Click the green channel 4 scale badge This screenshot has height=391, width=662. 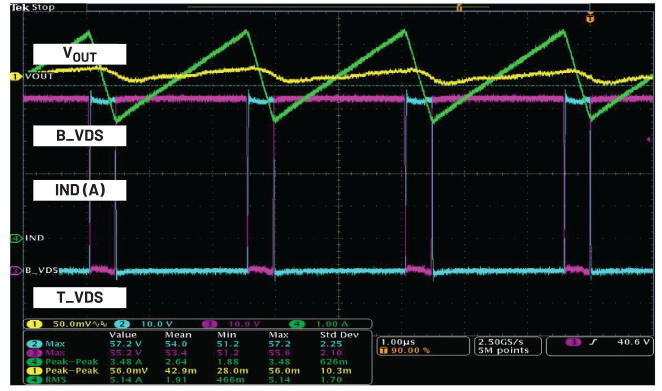(297, 324)
